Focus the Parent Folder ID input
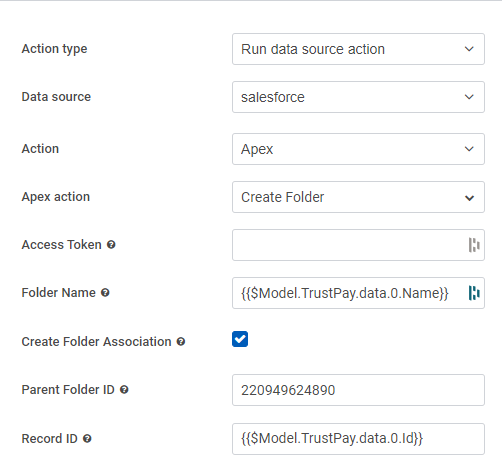Viewport: 502px width, 465px height. [358, 390]
